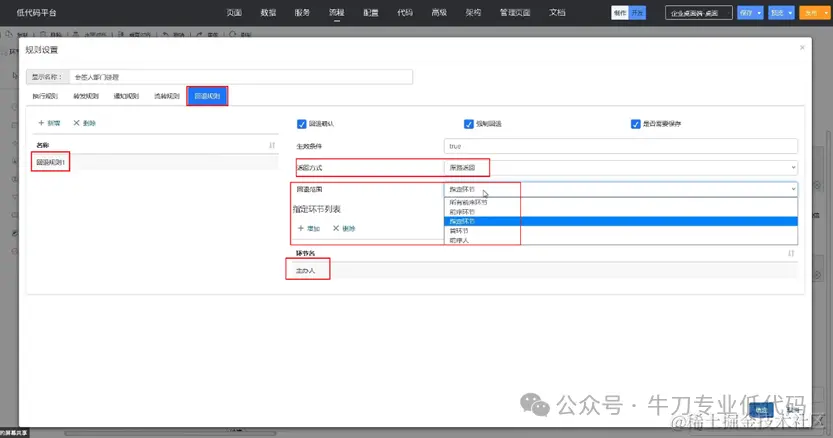Toggle the 强制回退 checkbox
Viewport: 833px width, 438px height.
pos(469,124)
